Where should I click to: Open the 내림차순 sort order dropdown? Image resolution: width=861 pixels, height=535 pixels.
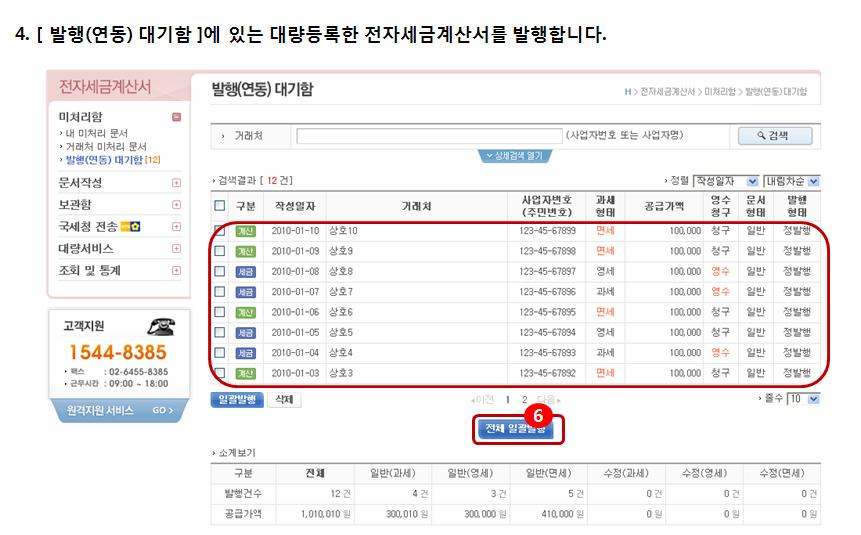click(x=791, y=181)
